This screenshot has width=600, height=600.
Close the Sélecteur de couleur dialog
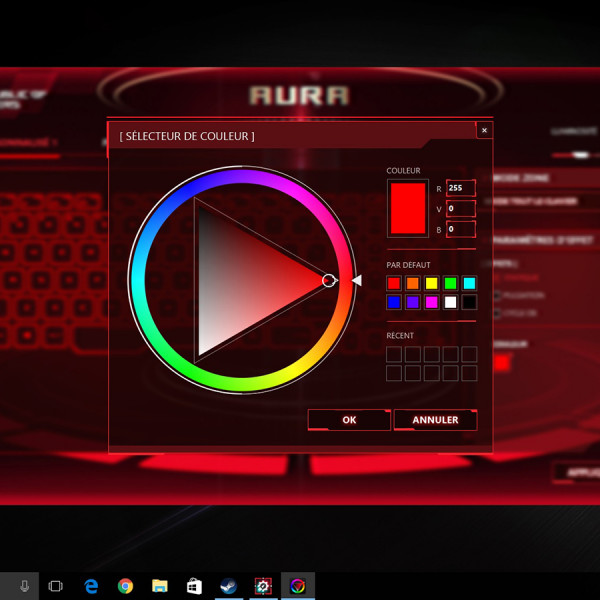tap(484, 130)
